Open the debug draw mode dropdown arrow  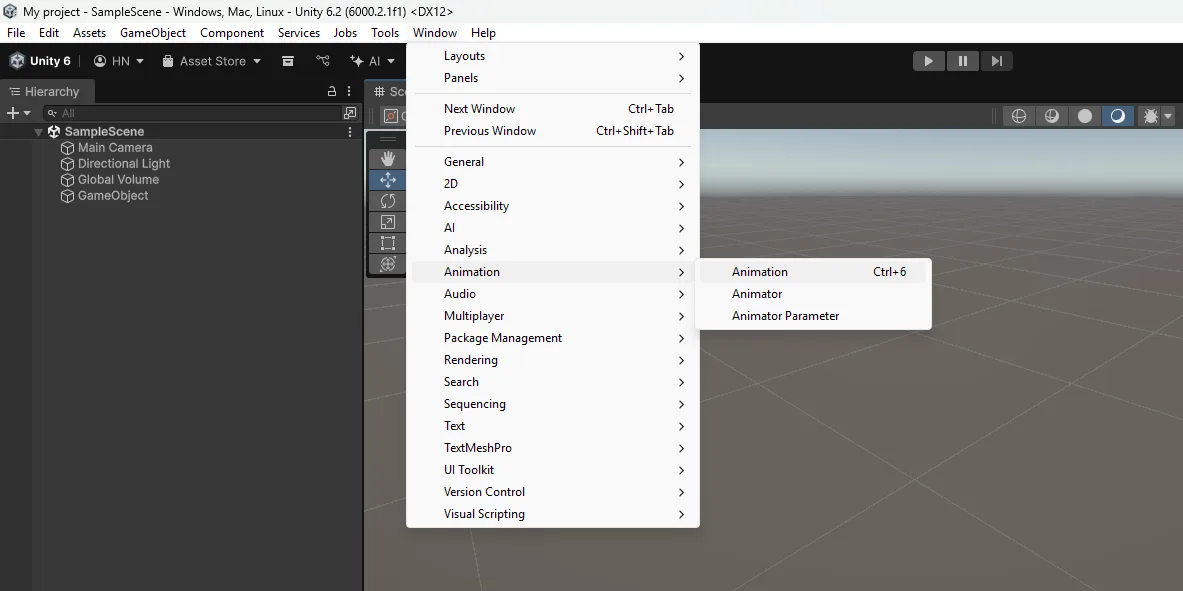point(1167,116)
